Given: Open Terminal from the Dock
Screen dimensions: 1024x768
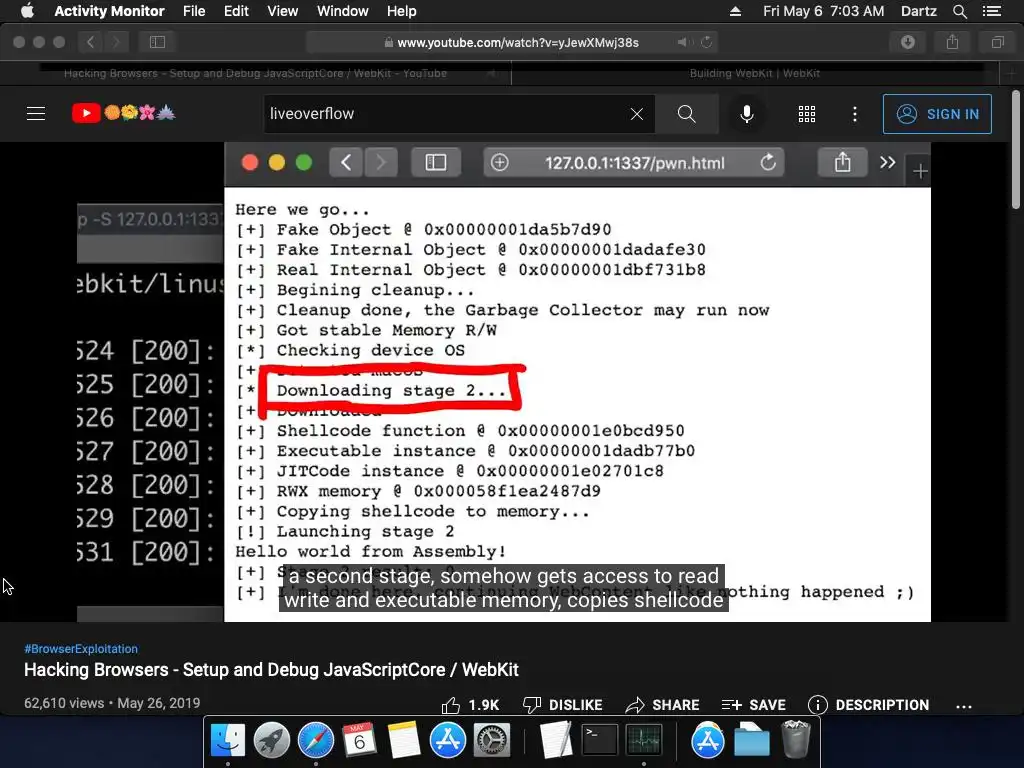Looking at the screenshot, I should (x=600, y=741).
